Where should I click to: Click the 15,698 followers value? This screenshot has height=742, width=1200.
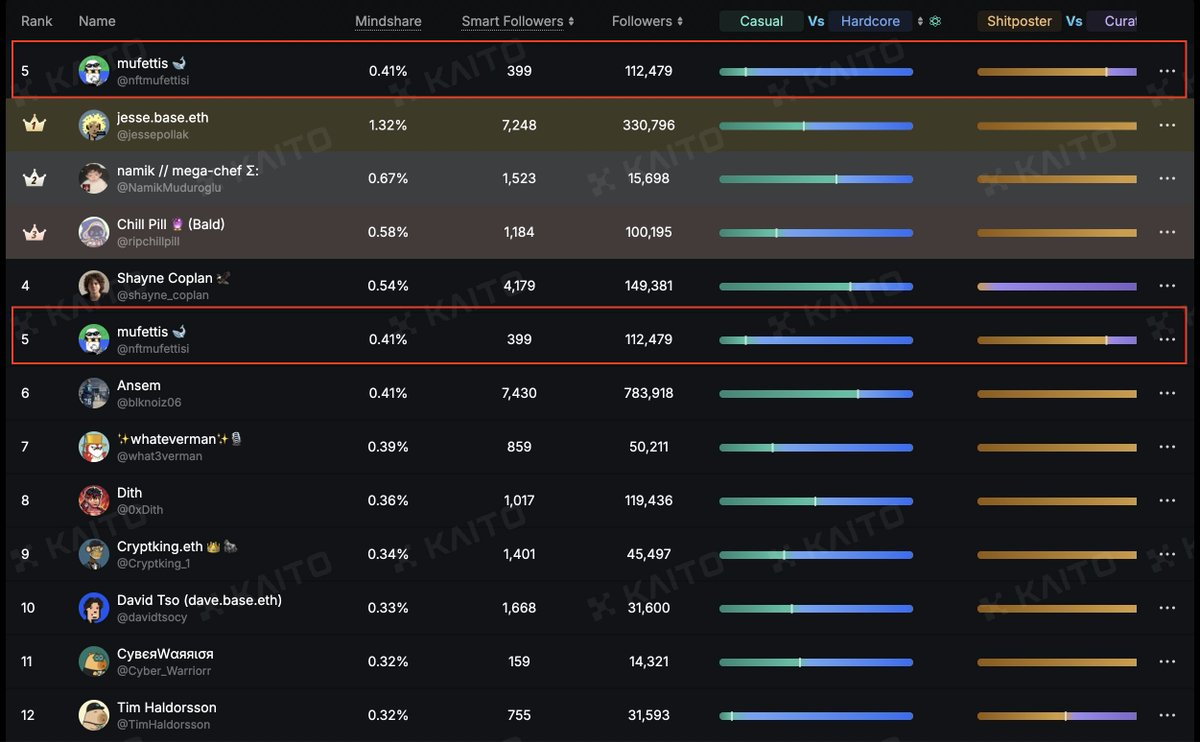tap(650, 178)
